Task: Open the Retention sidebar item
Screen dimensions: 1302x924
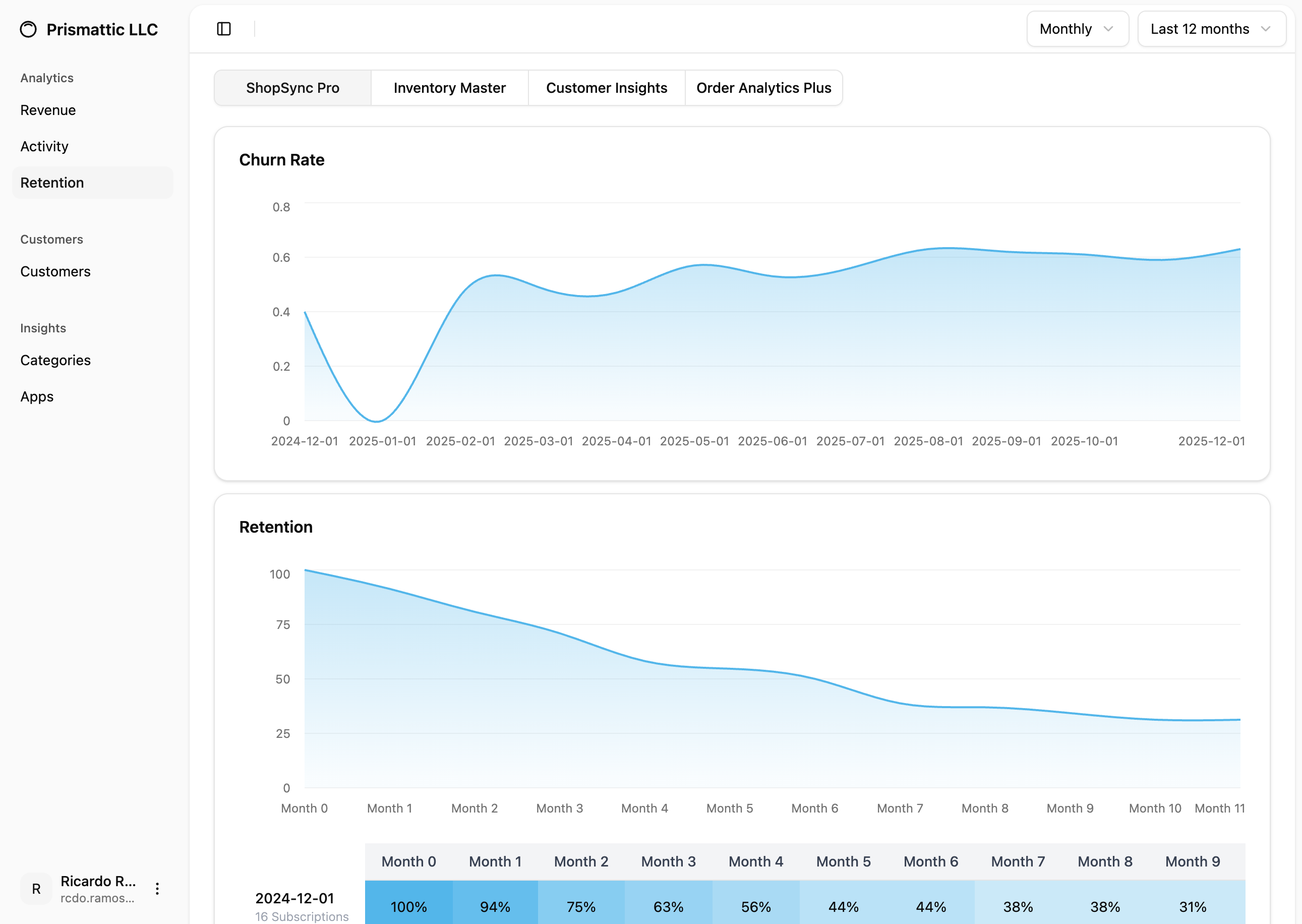Action: [52, 183]
